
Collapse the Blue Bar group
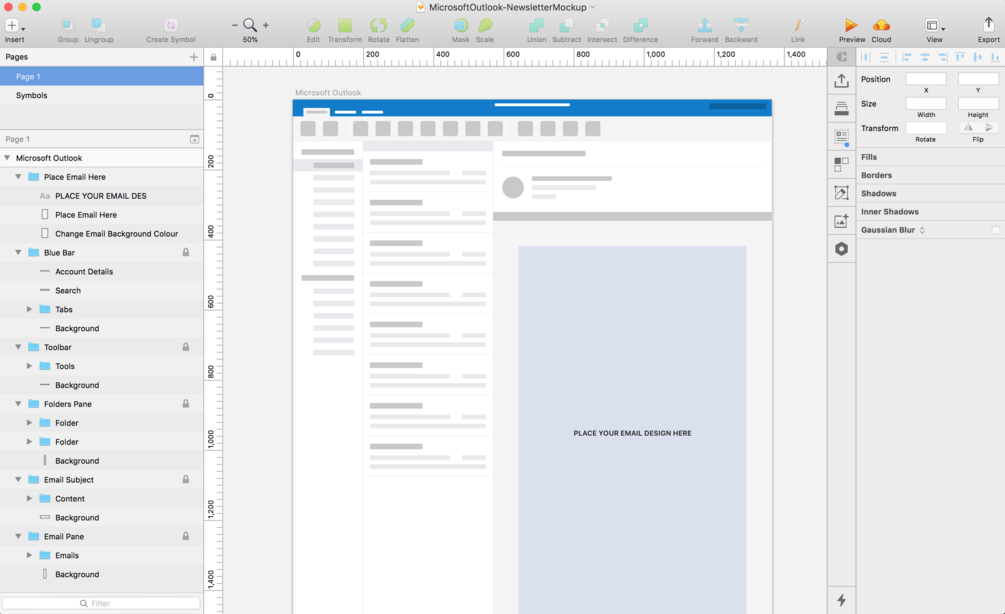(18, 253)
